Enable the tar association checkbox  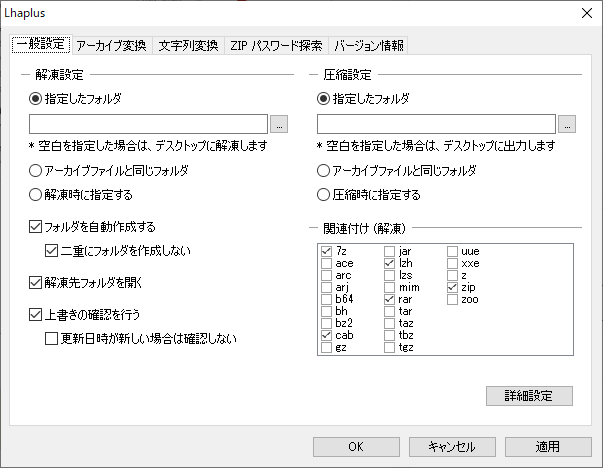pyautogui.click(x=389, y=311)
